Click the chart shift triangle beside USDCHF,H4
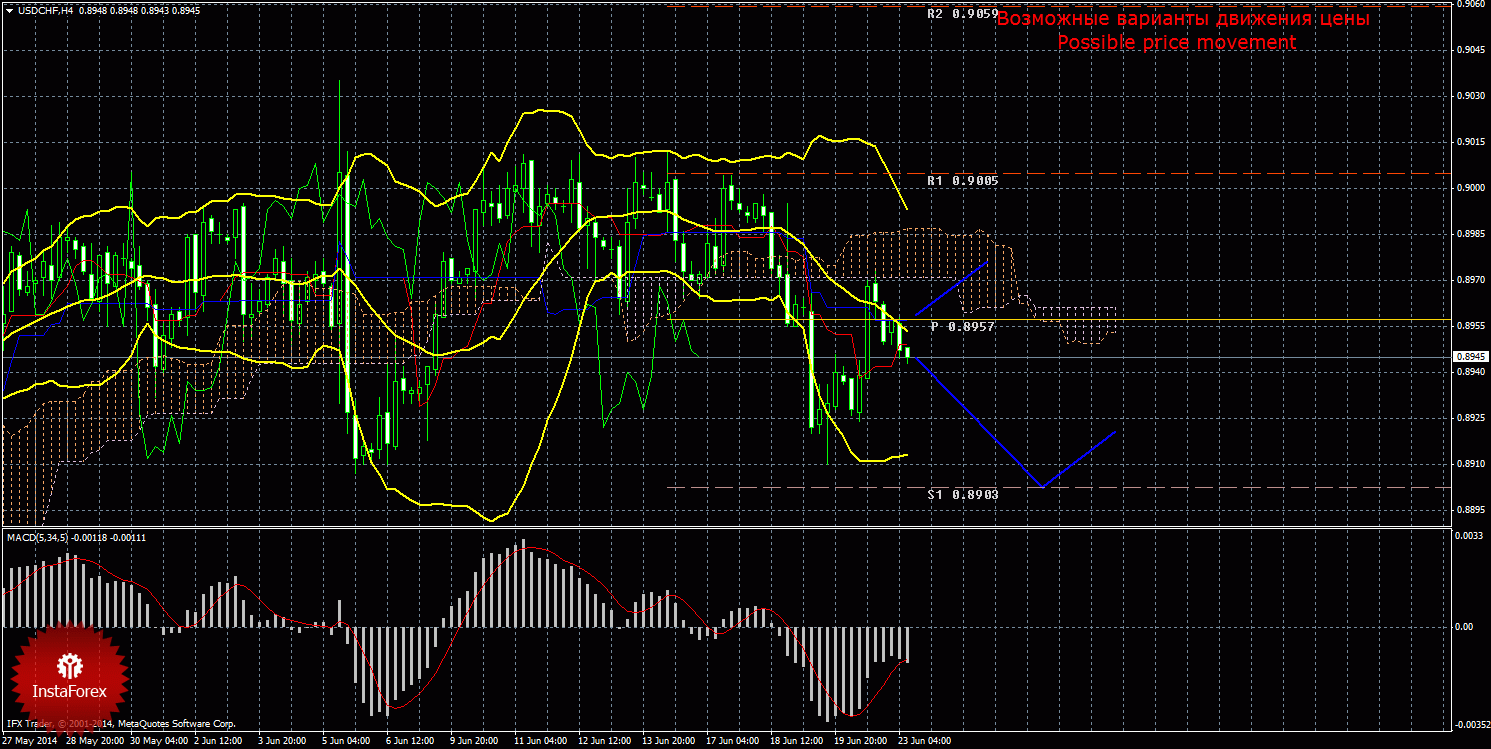This screenshot has height=749, width=1491. pos(9,9)
